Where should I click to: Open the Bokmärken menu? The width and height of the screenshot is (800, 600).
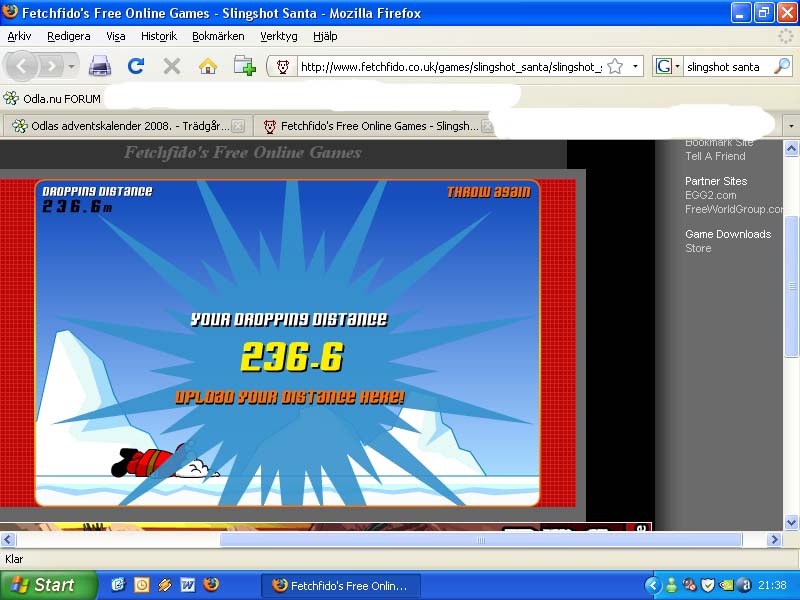[x=218, y=36]
